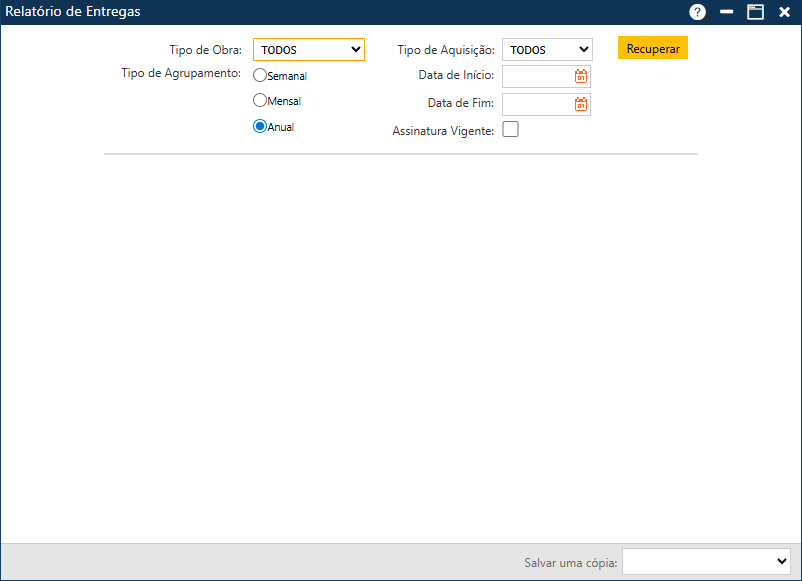This screenshot has height=581, width=802.
Task: Open the Salvar uma cópia dropdown
Action: [x=706, y=562]
